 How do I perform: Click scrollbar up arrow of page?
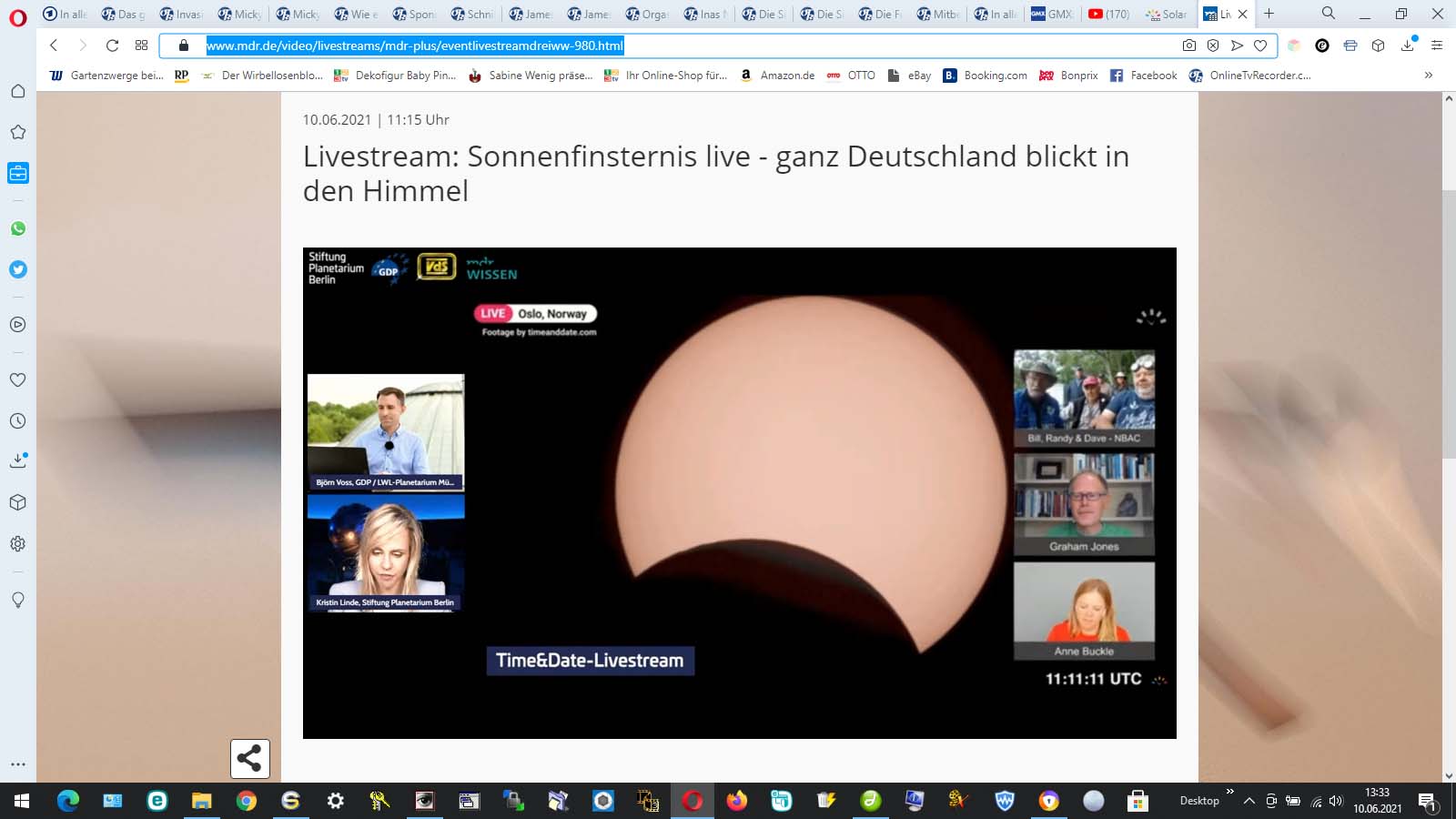click(x=1449, y=98)
